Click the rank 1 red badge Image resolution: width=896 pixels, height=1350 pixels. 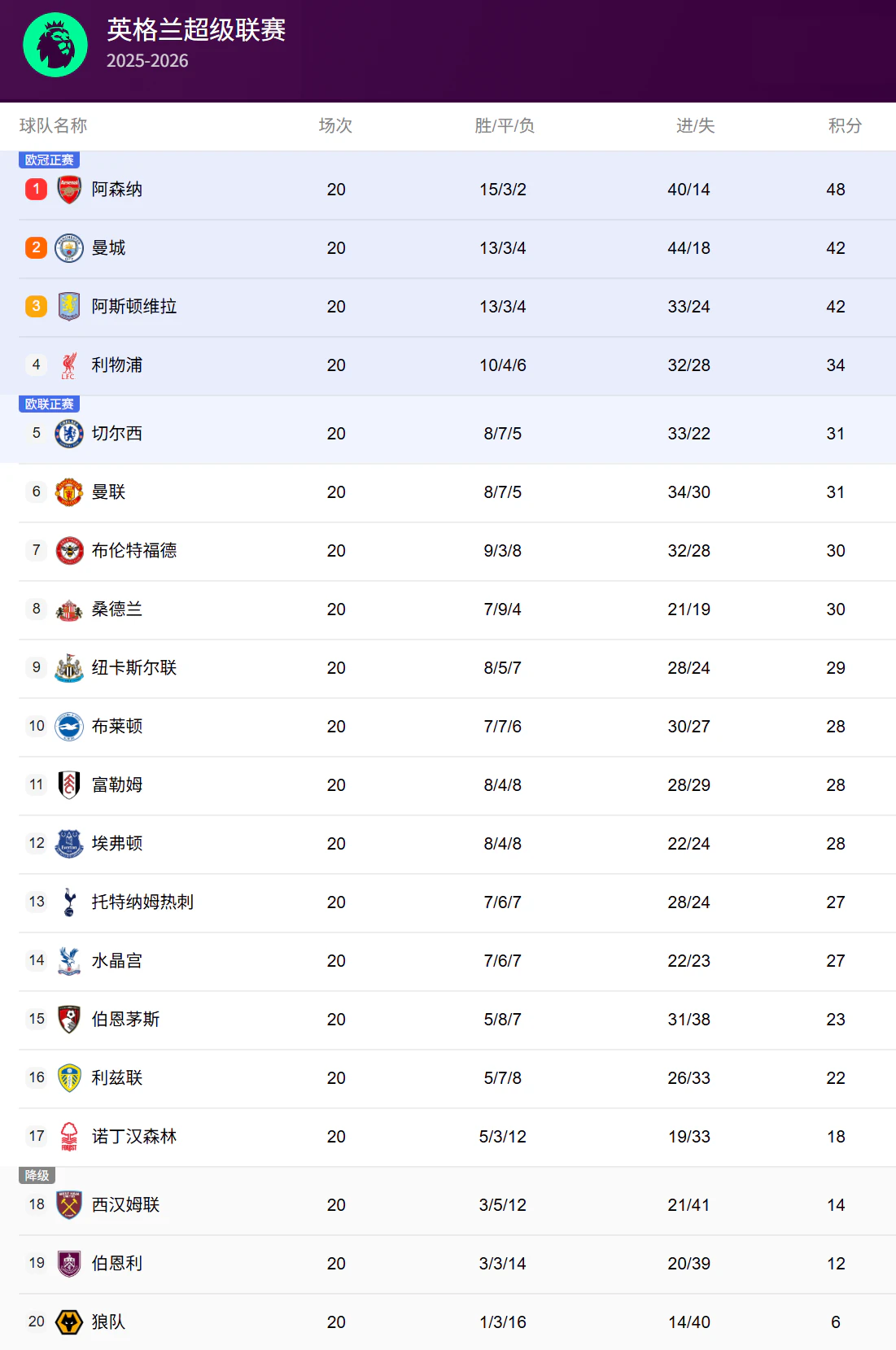[x=36, y=190]
